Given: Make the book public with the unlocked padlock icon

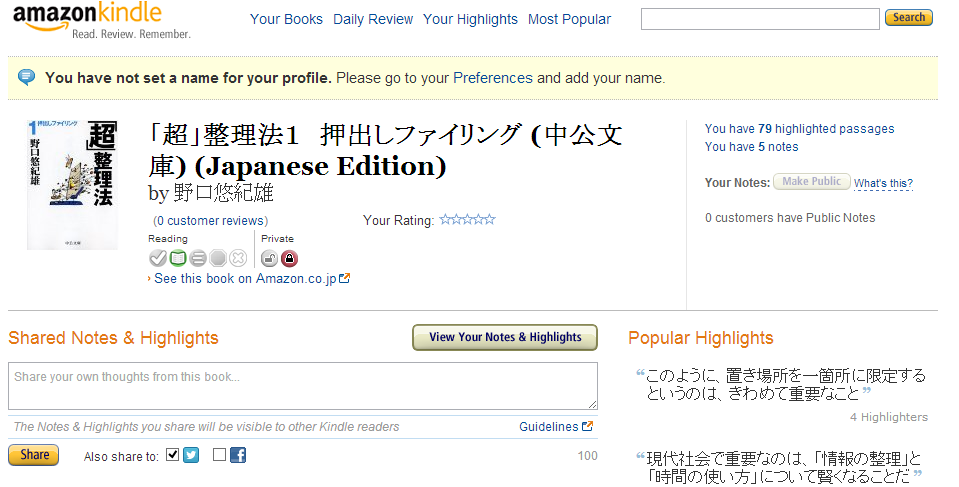Looking at the screenshot, I should 269,258.
